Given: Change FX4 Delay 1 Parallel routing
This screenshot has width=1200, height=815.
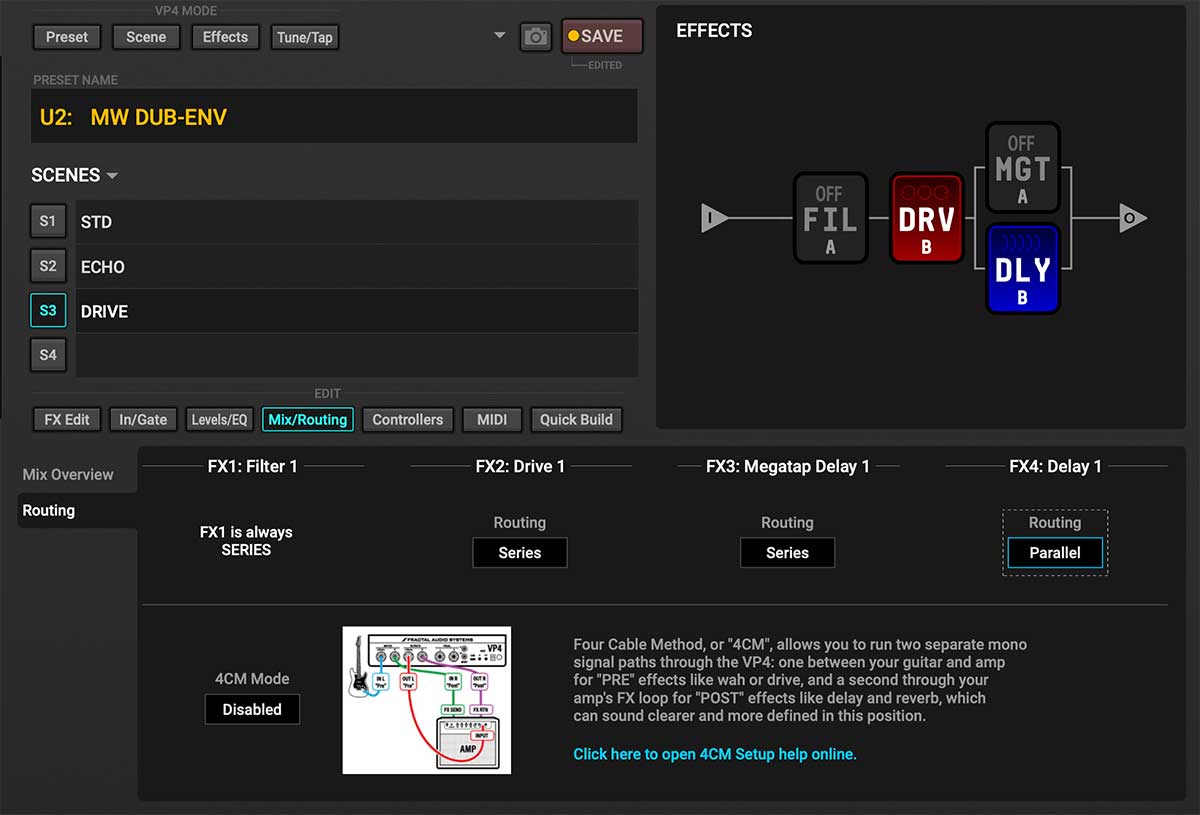Looking at the screenshot, I should pos(1055,553).
